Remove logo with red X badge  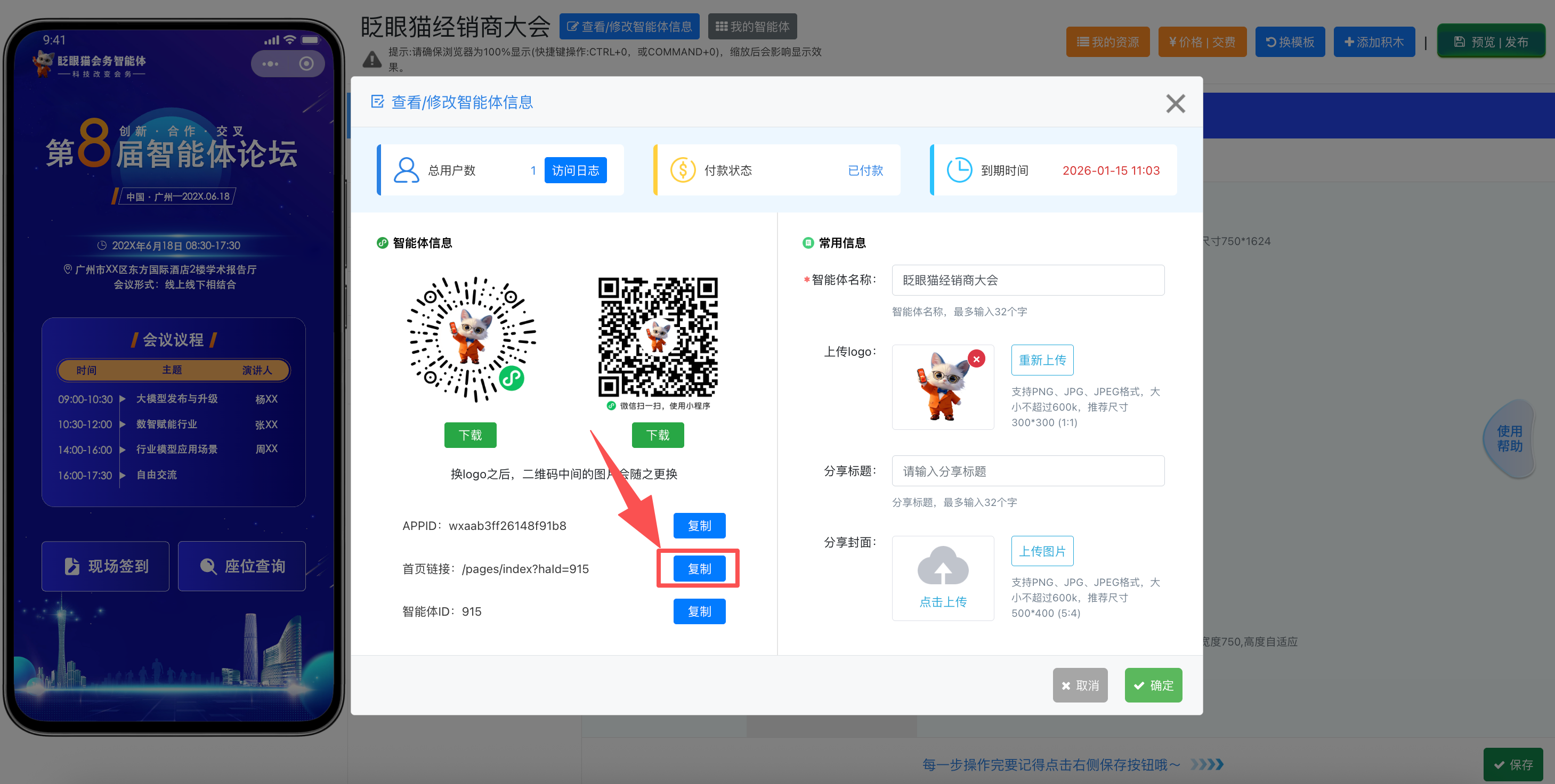coord(976,358)
